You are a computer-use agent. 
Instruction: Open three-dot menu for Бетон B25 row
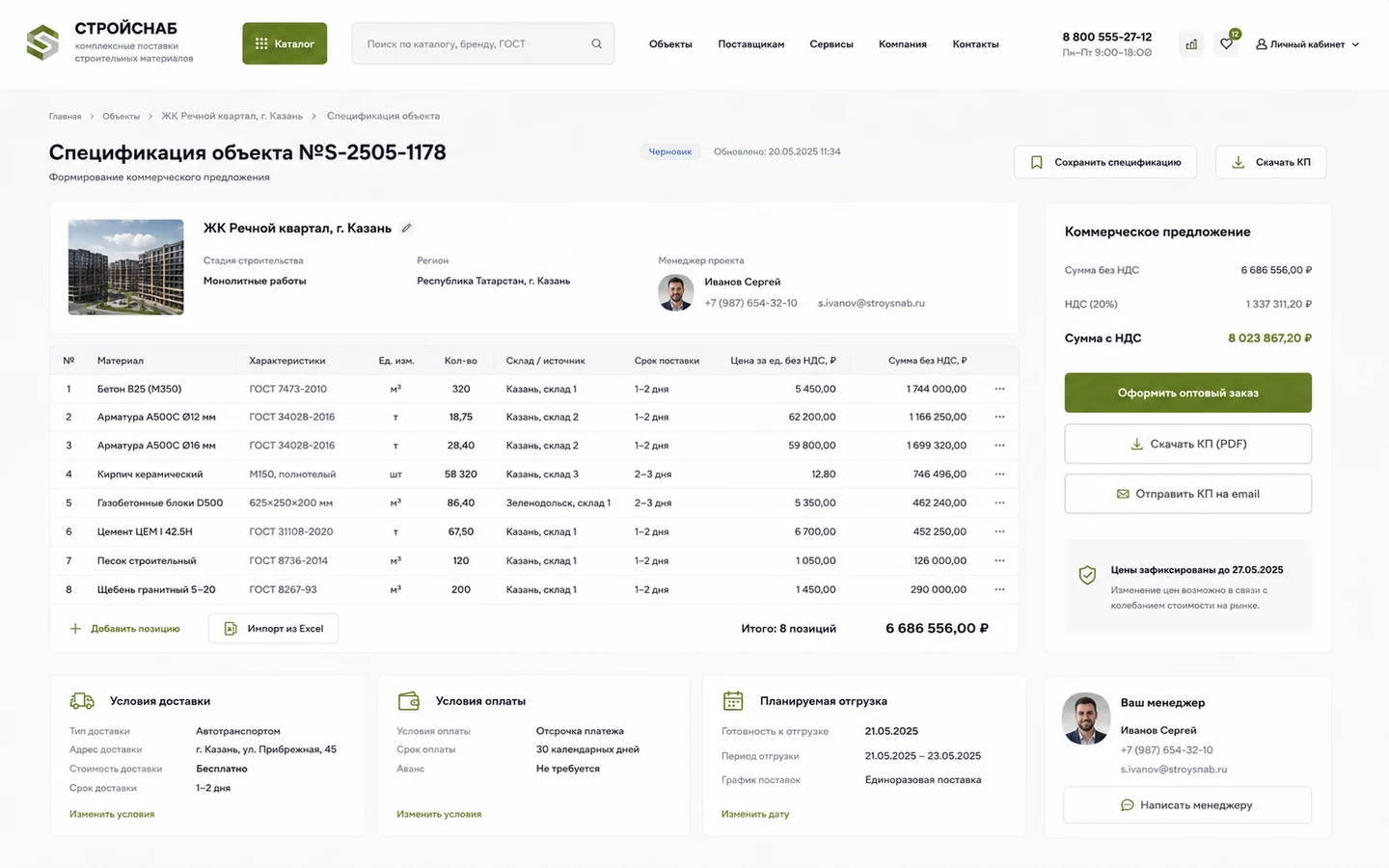click(x=999, y=389)
